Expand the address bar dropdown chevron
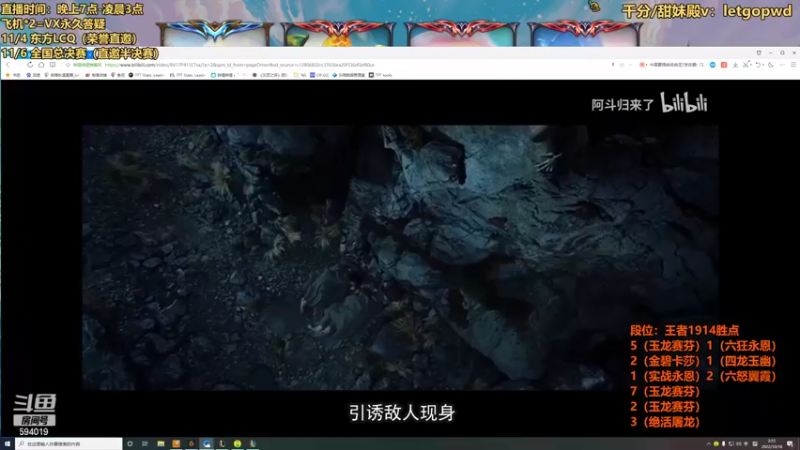This screenshot has height=450, width=800. [x=630, y=65]
